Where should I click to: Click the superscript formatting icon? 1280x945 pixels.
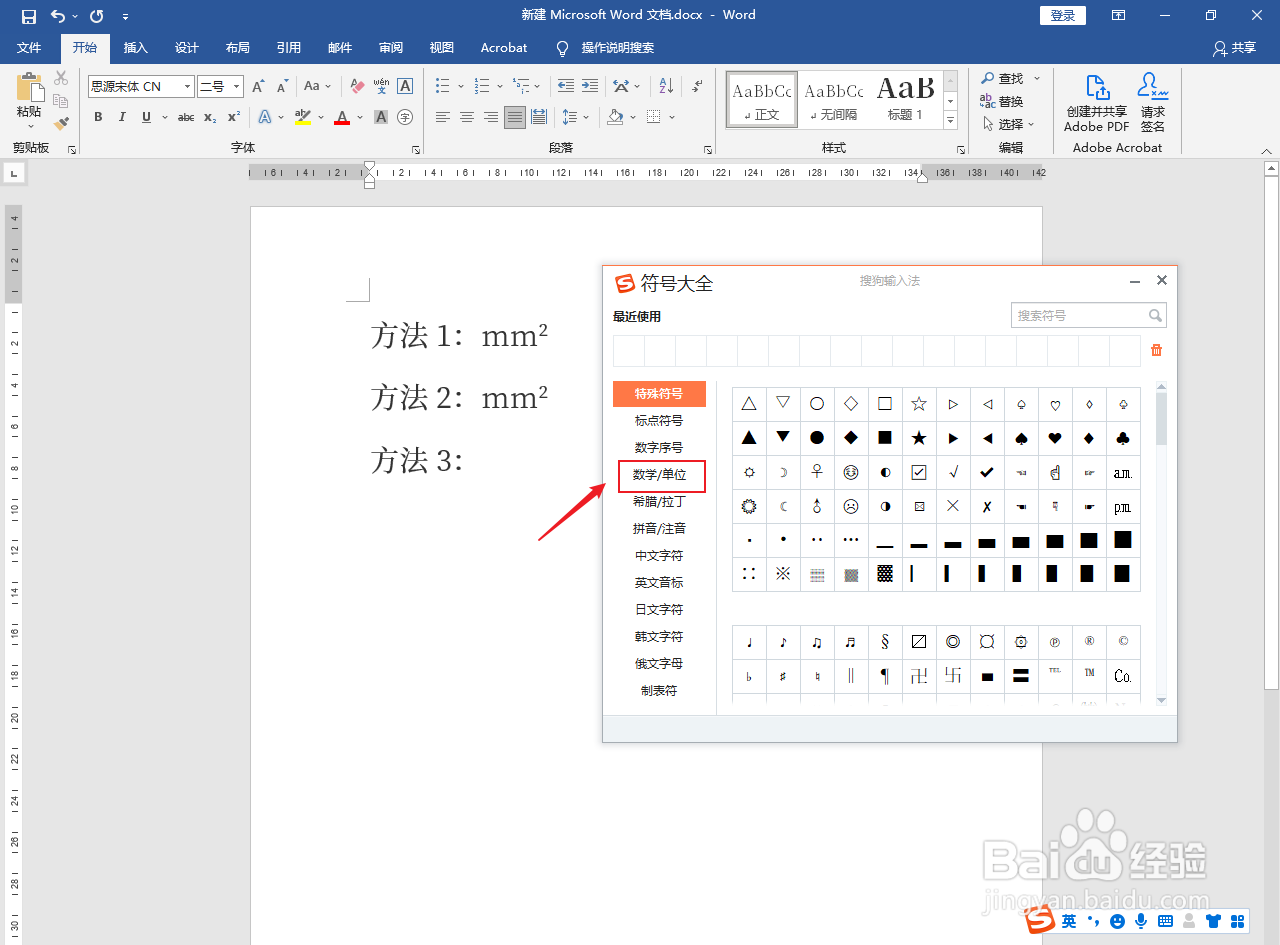232,117
